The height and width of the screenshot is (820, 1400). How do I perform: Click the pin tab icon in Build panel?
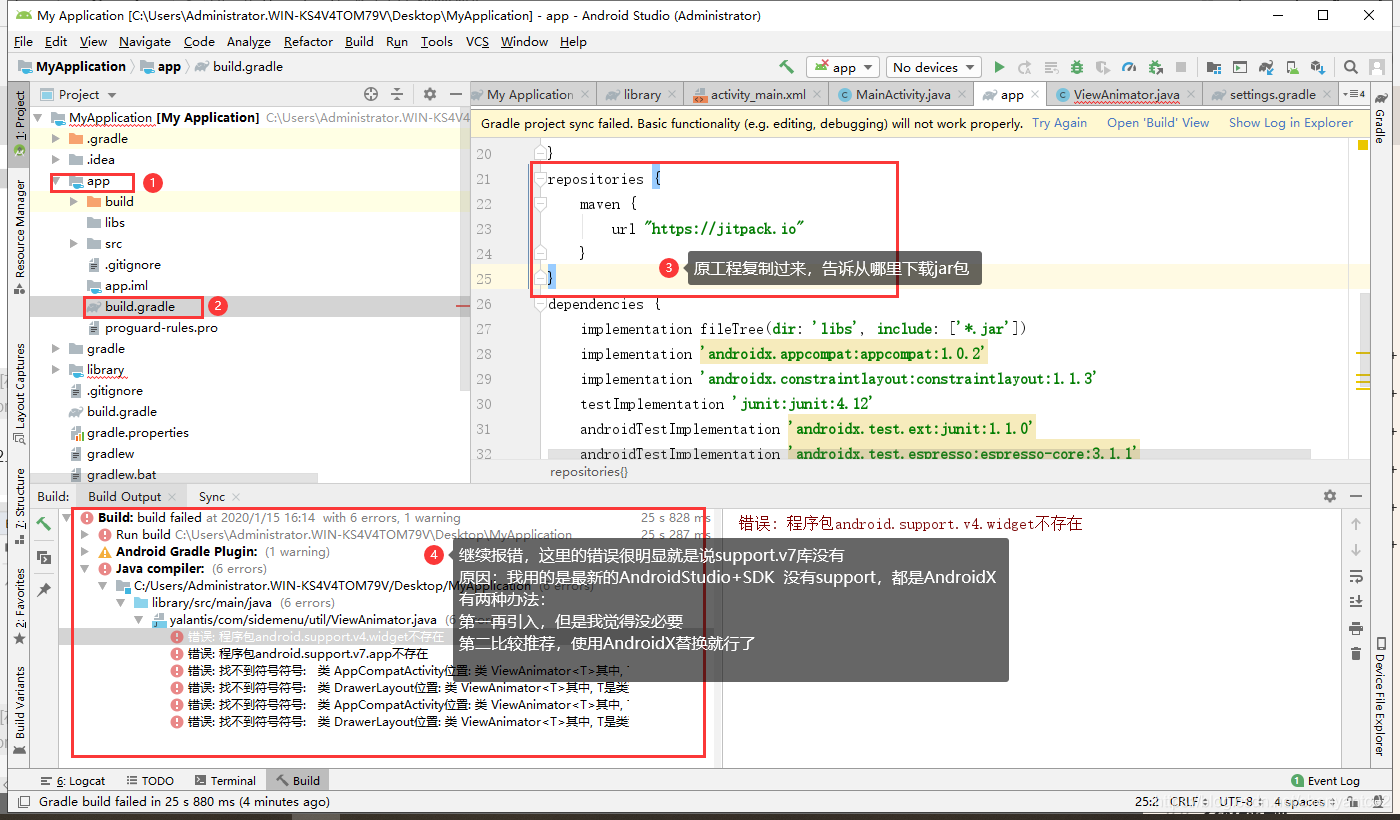pos(44,590)
